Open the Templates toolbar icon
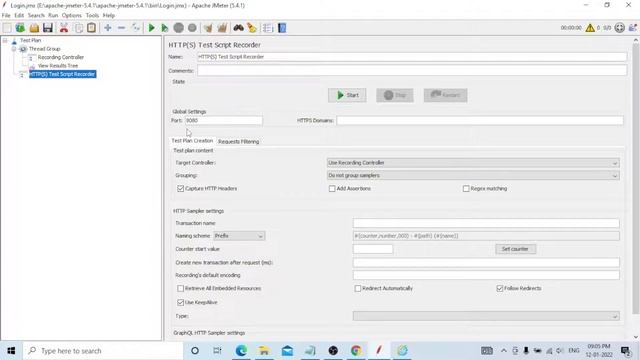The width and height of the screenshot is (640, 360). [20, 28]
